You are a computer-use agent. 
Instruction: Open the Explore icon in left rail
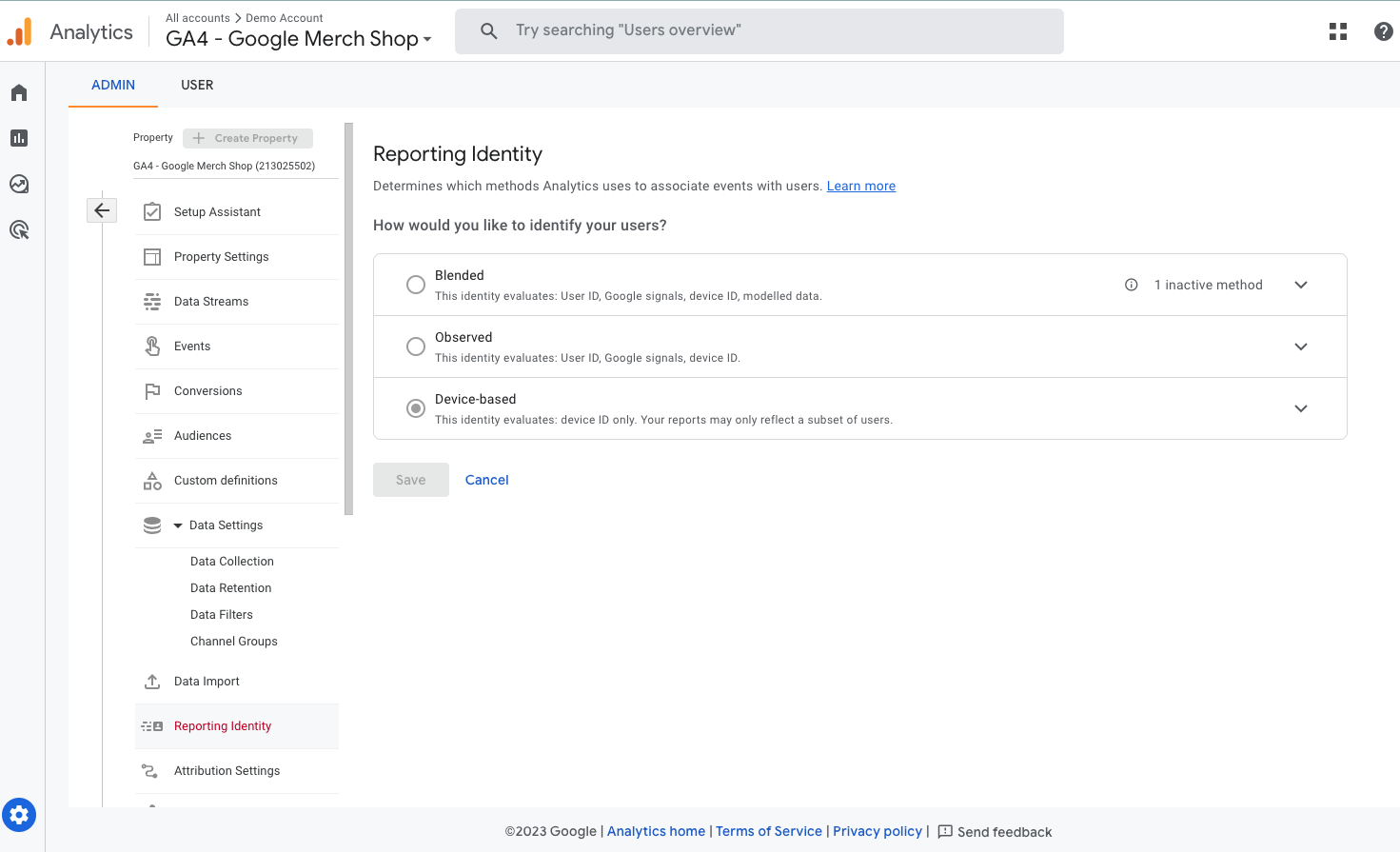point(19,184)
